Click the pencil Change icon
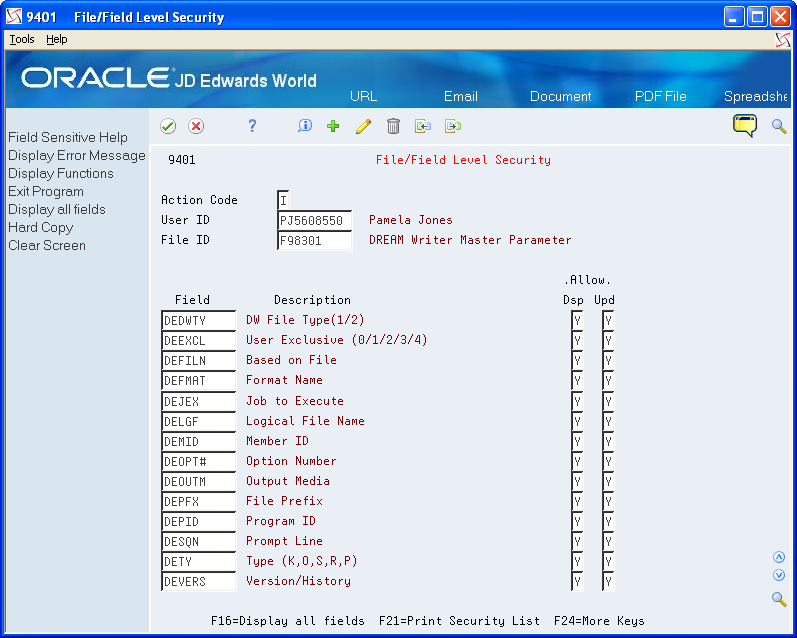Viewport: 797px width, 638px height. click(363, 126)
